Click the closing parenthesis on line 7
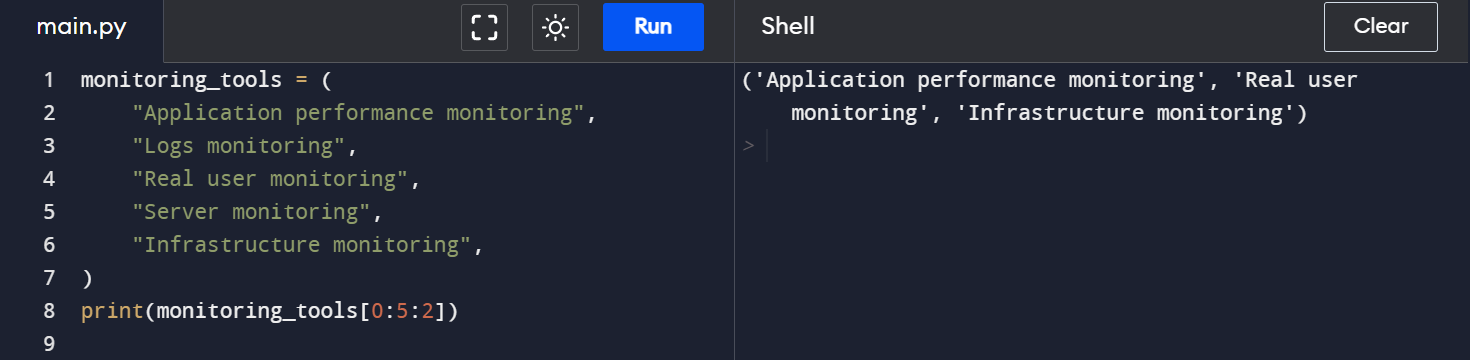1470x360 pixels. (x=87, y=278)
